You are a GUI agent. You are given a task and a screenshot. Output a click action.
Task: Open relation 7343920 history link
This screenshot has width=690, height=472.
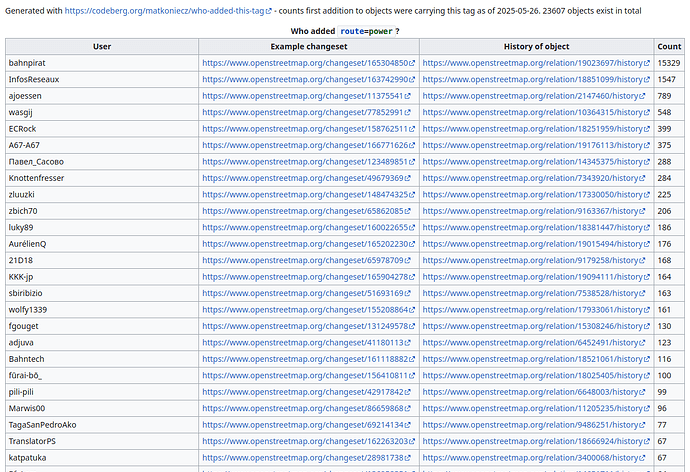533,178
